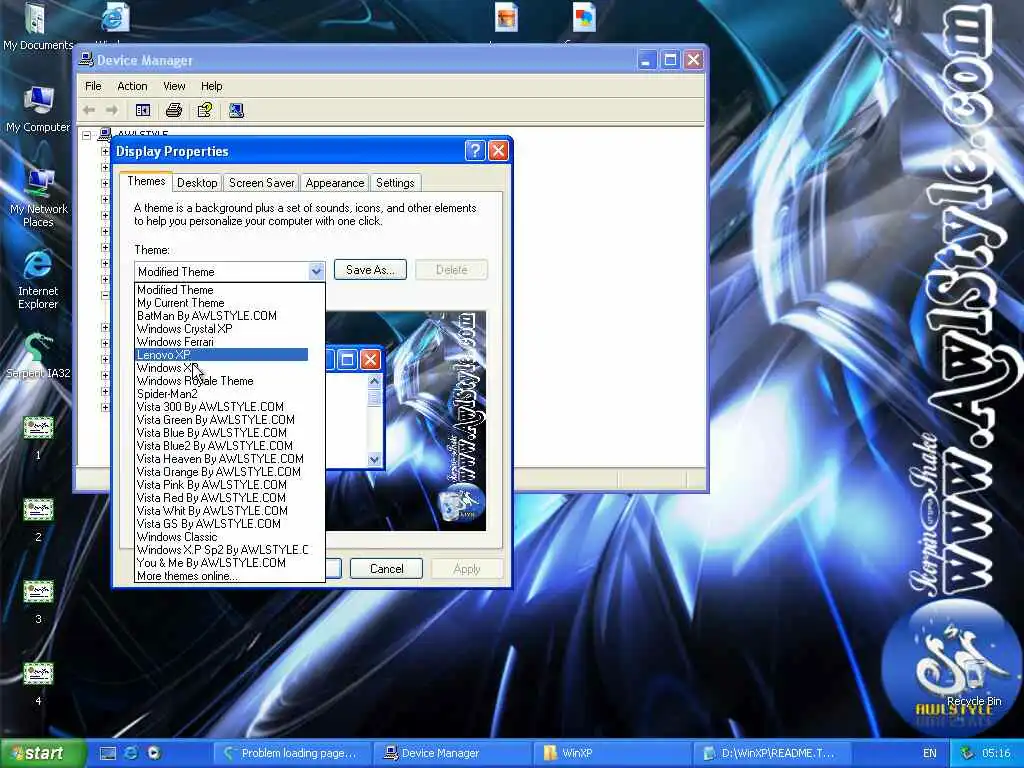Screen dimensions: 1024x768
Task: Choose You & Me By AWLSTYLE.COM theme
Action: click(221, 562)
